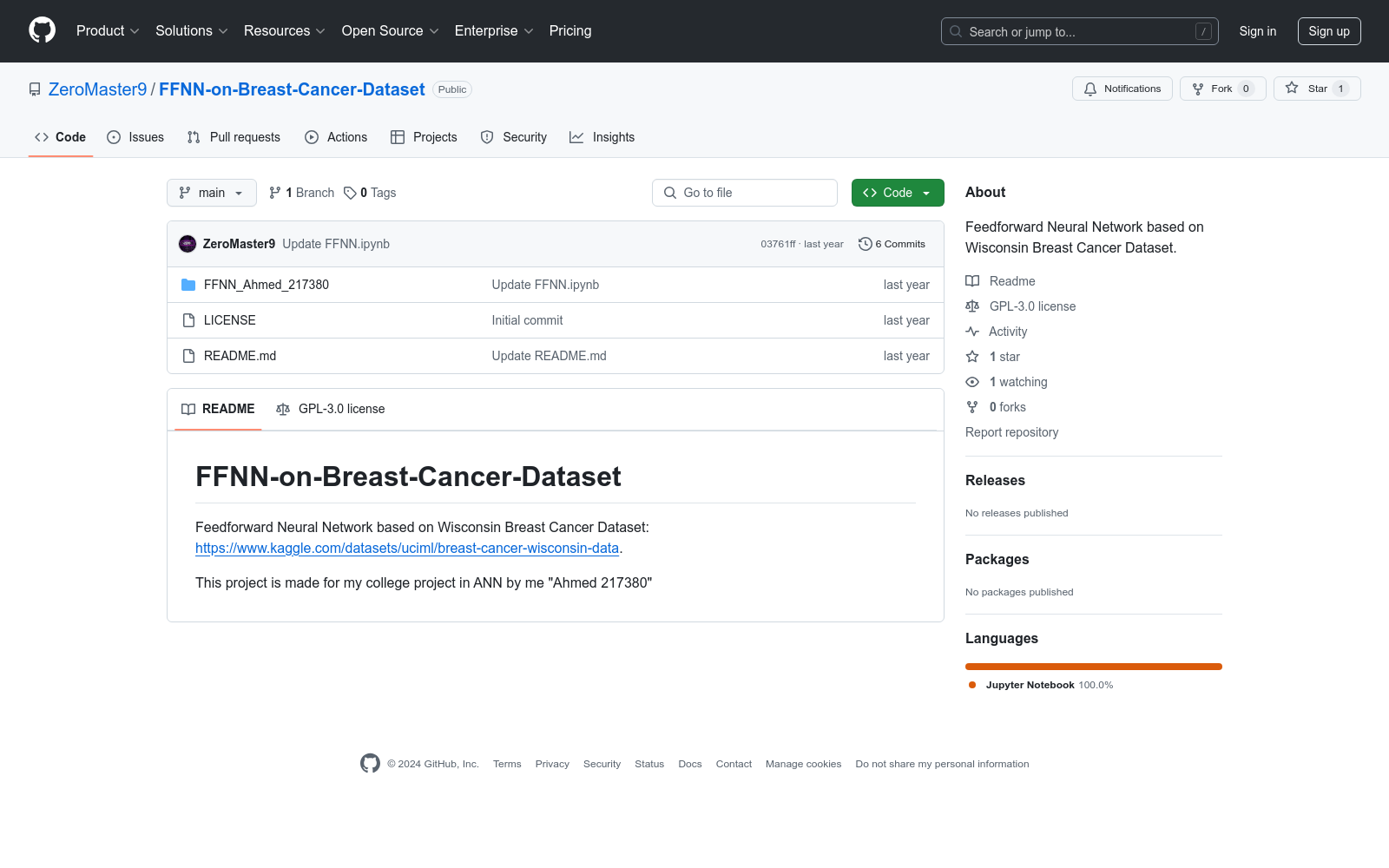
Task: Switch to the Projects tab
Action: 424,137
